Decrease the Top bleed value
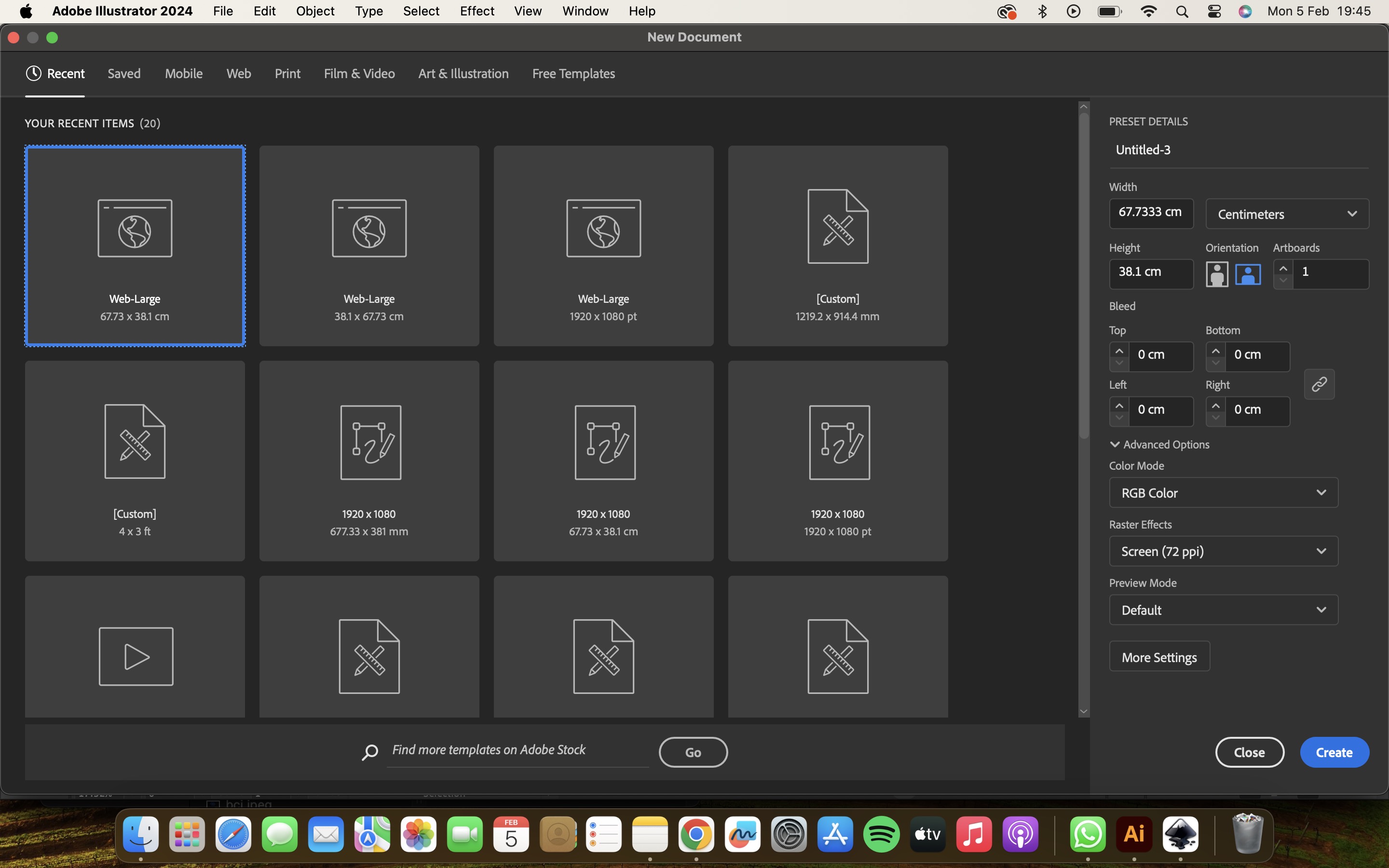 (1119, 363)
